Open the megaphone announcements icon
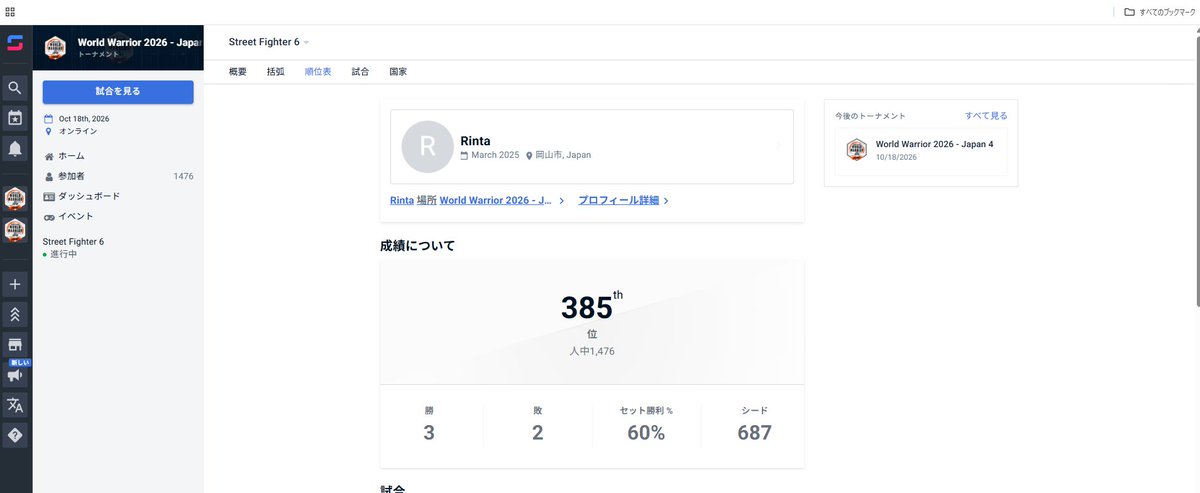Image resolution: width=1200 pixels, height=493 pixels. tap(15, 375)
